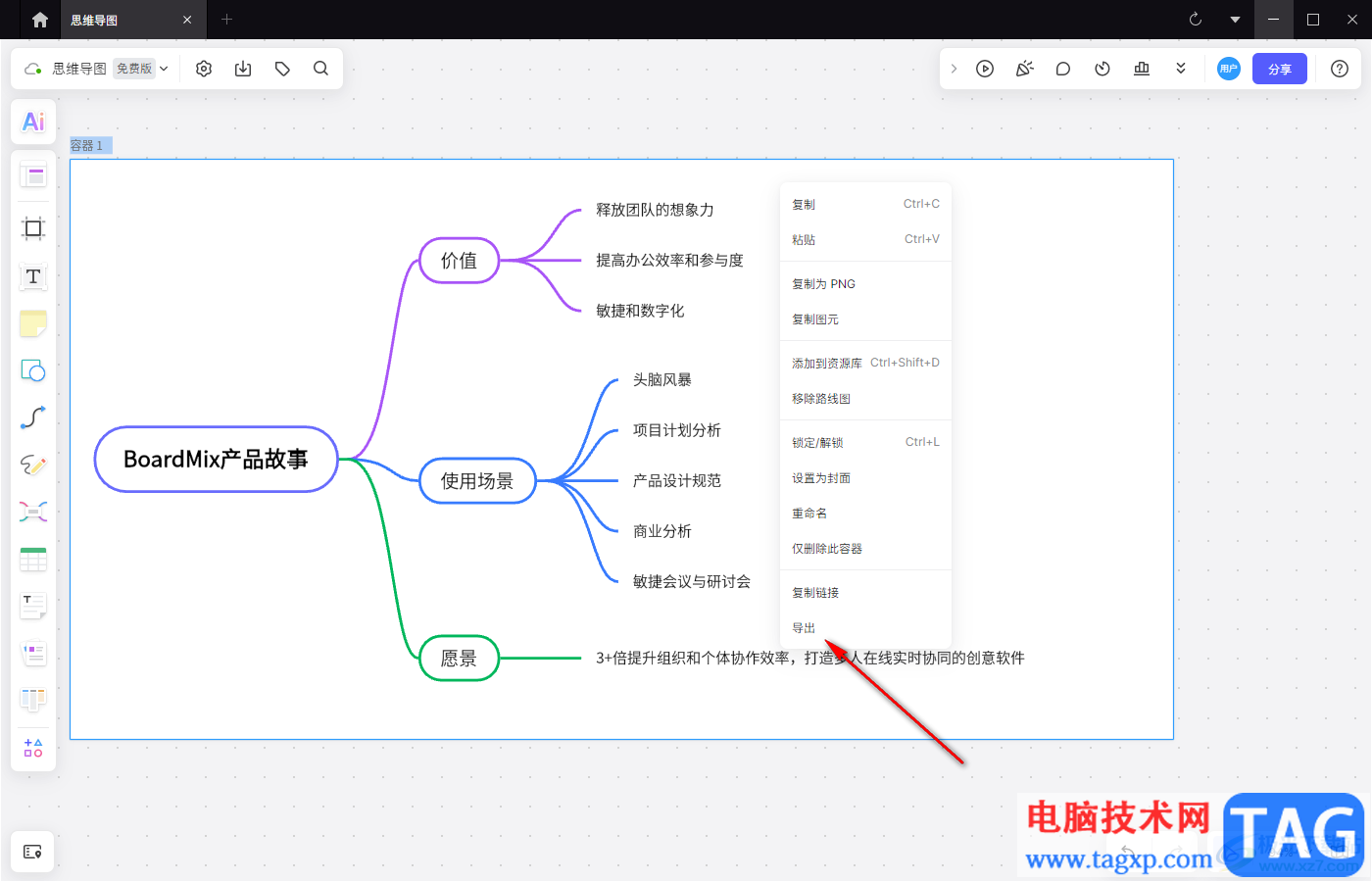1372x882 pixels.
Task: Select 移除路线图 menu entry
Action: (865, 399)
